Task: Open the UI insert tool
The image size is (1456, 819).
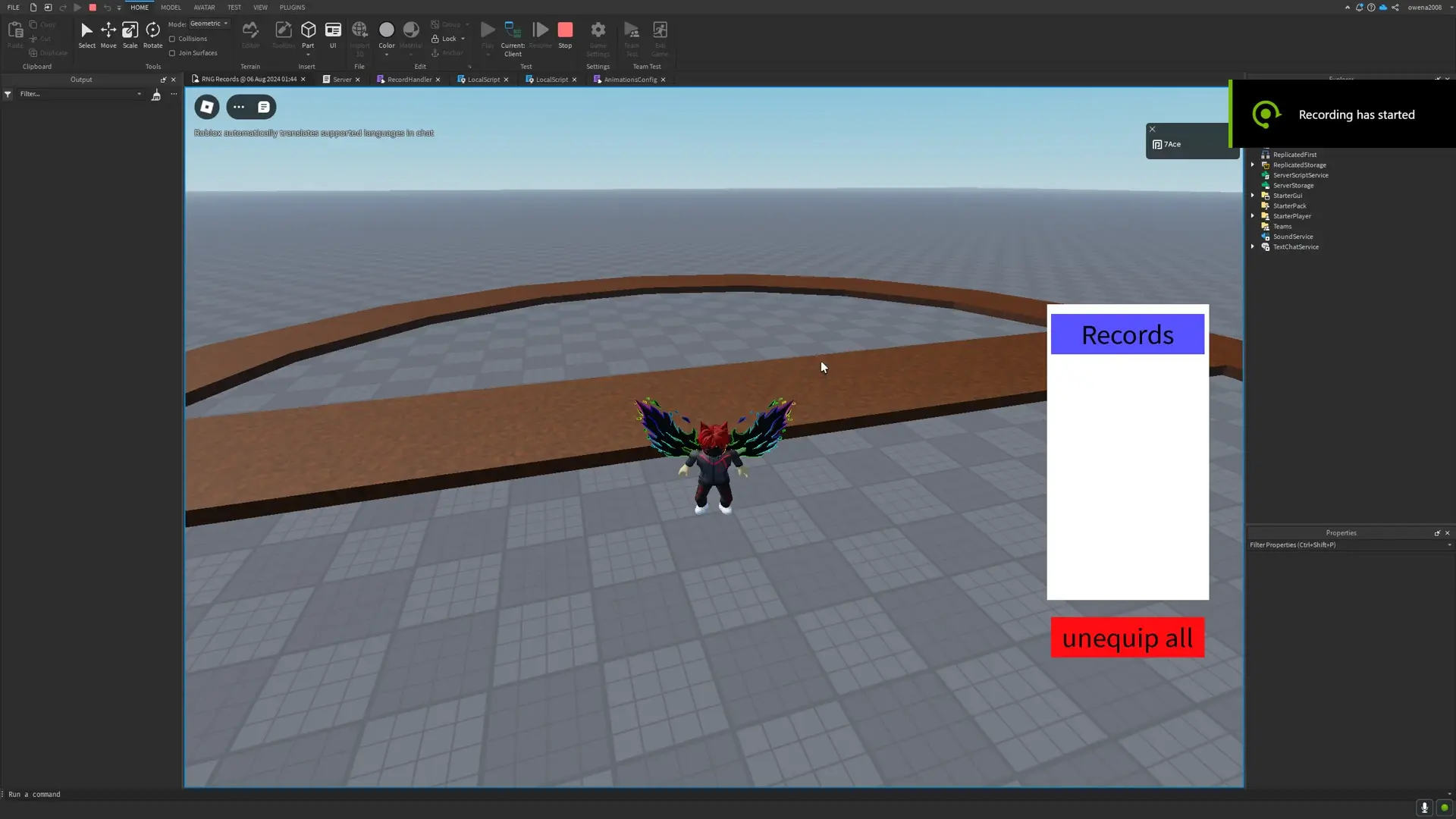Action: pos(333,32)
